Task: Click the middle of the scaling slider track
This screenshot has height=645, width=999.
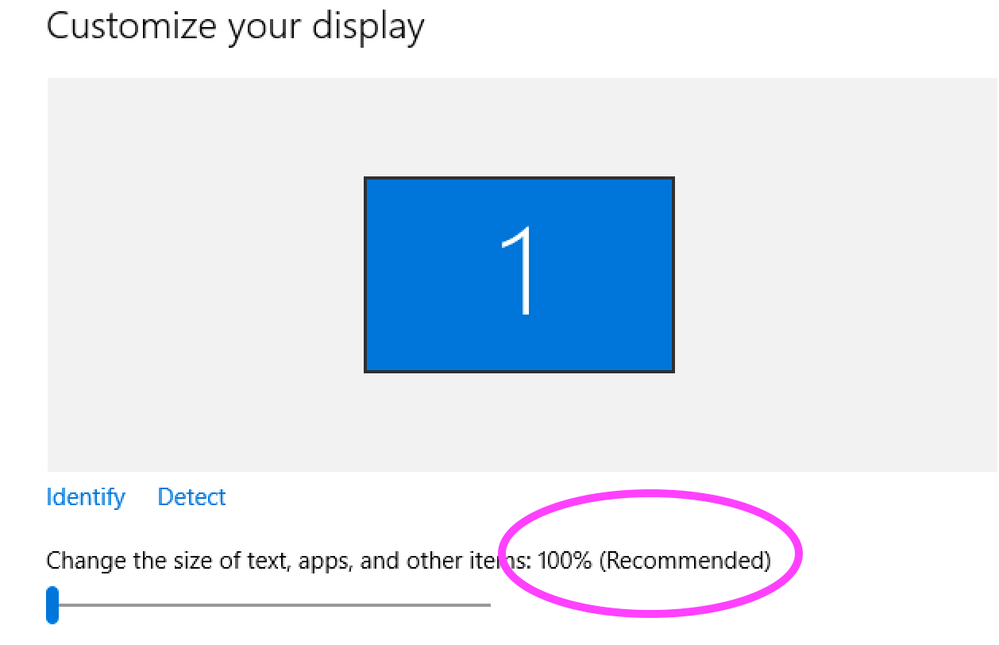Action: (272, 605)
